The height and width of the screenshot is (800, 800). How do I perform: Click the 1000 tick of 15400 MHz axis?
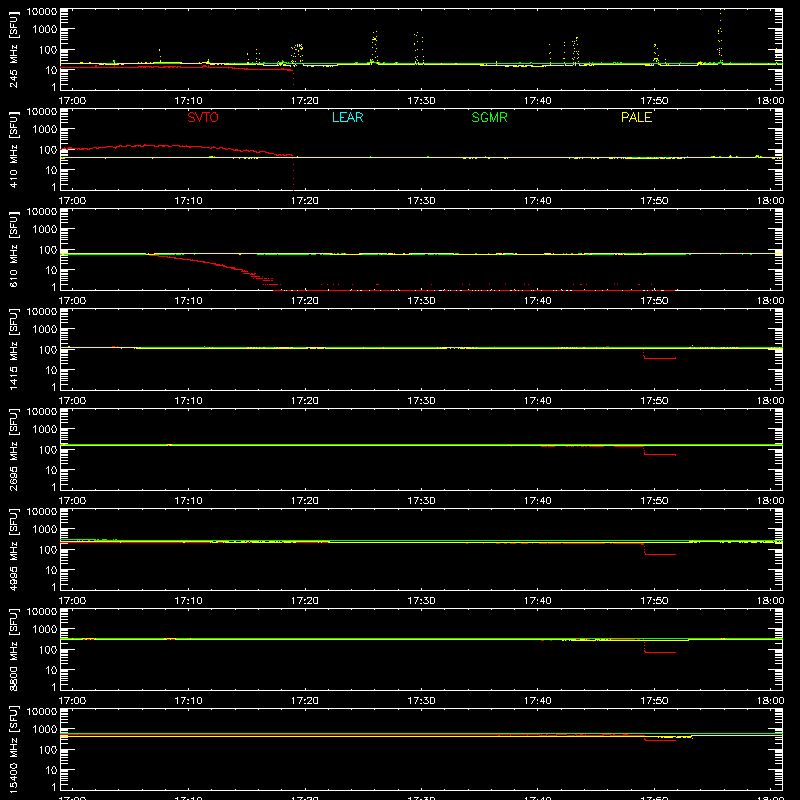point(45,729)
